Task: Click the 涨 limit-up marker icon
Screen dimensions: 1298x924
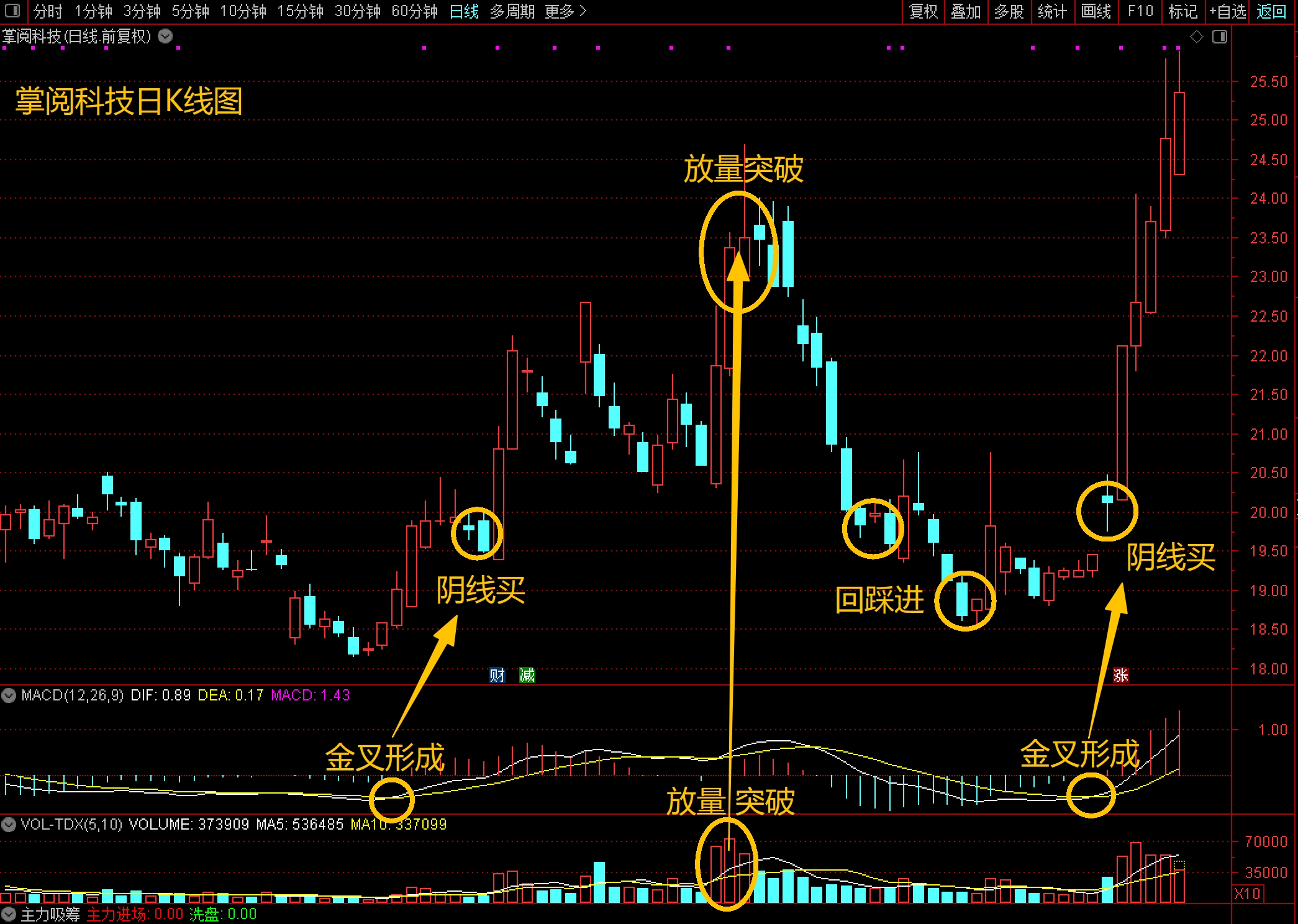Action: 1120,675
